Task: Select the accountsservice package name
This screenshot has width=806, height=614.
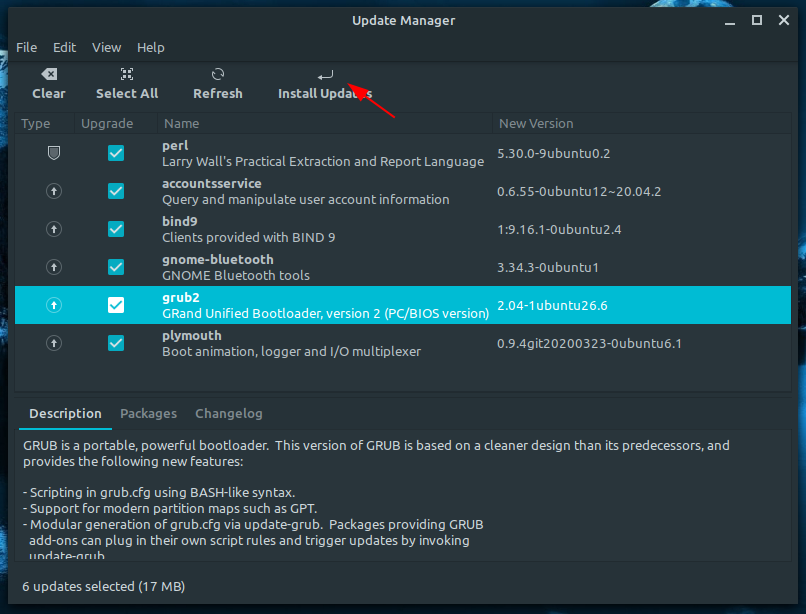Action: click(212, 184)
